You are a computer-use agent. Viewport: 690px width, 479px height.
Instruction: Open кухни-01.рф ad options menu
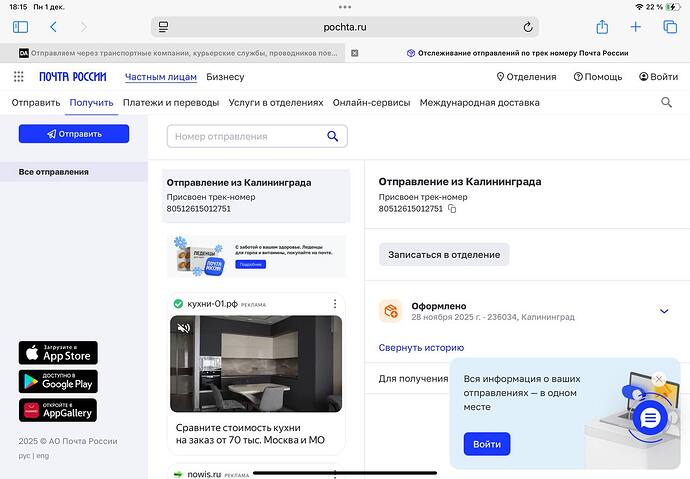(x=335, y=304)
